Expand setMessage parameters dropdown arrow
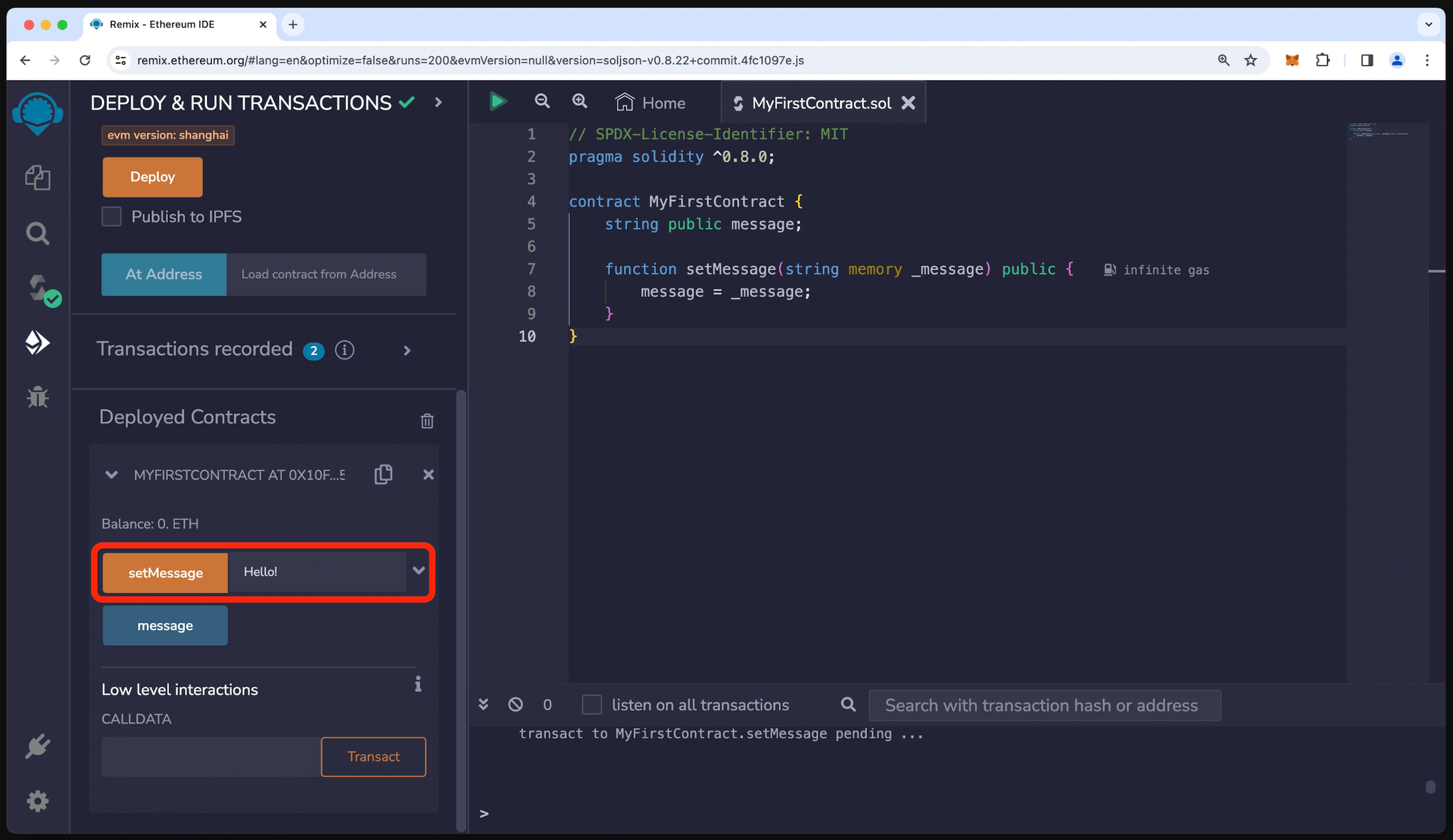 point(418,571)
